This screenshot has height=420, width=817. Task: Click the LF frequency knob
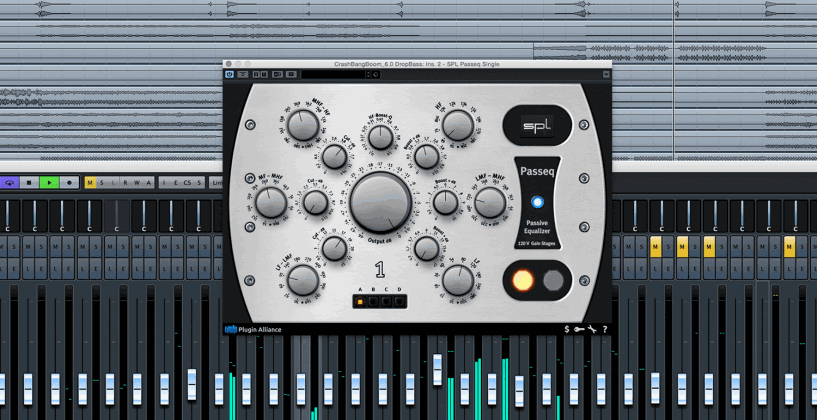(458, 280)
